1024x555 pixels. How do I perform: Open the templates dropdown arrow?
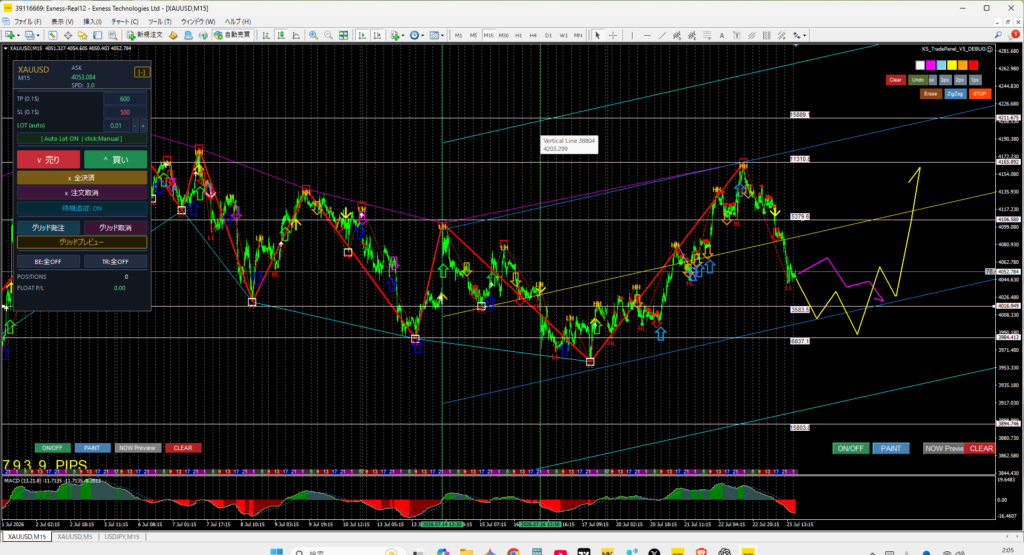pos(442,35)
